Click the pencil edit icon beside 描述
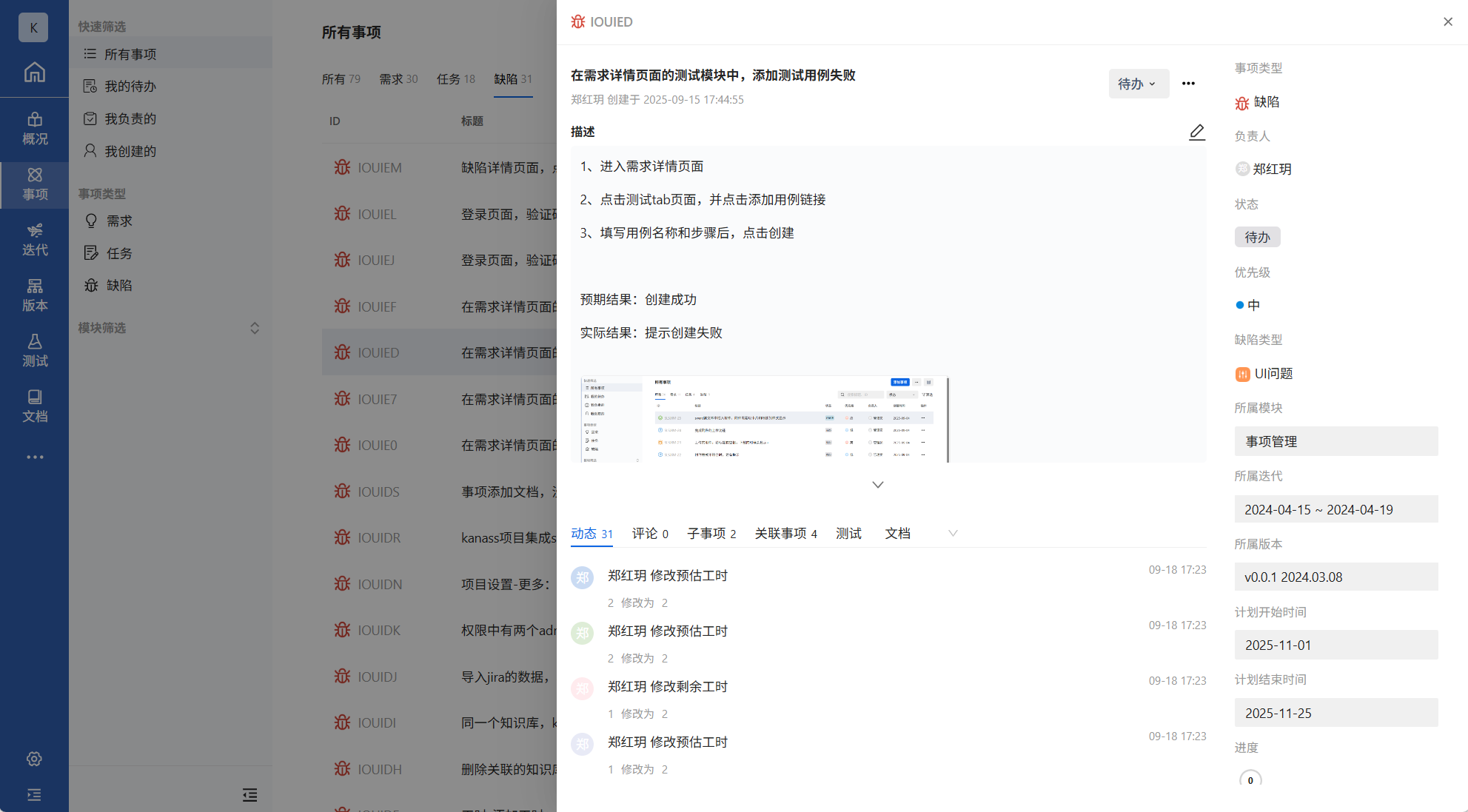Viewport: 1468px width, 812px height. point(1196,132)
